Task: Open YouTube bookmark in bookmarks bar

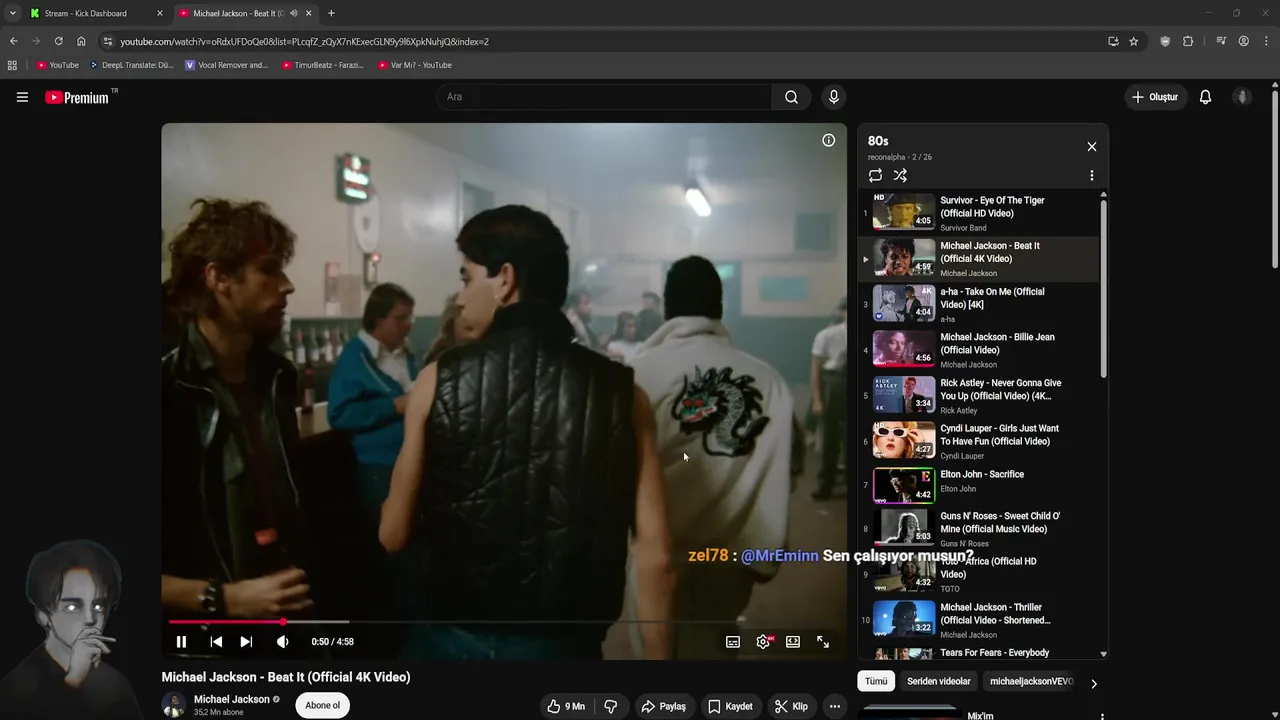Action: pyautogui.click(x=57, y=65)
